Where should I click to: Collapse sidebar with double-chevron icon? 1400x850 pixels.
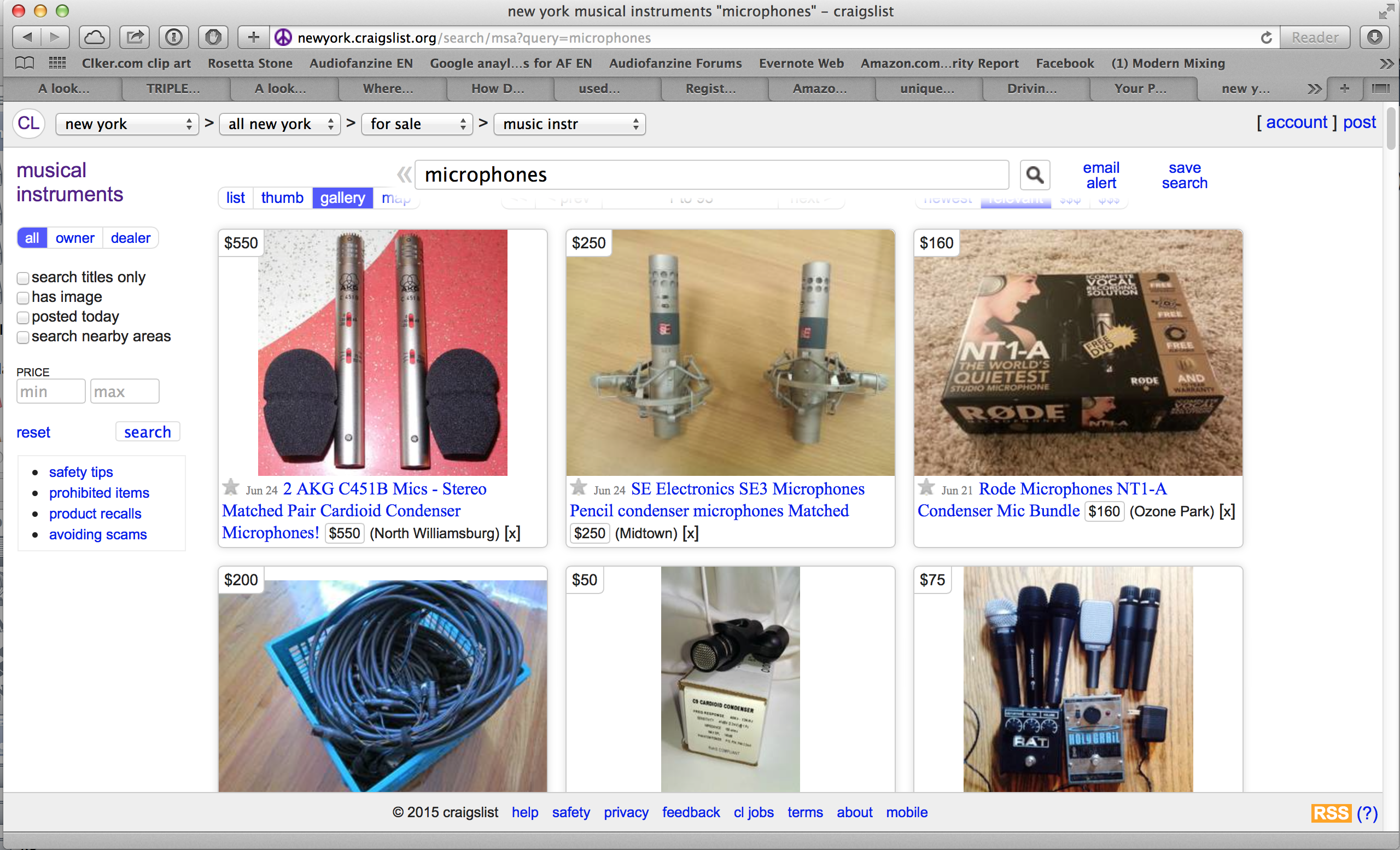click(x=404, y=174)
